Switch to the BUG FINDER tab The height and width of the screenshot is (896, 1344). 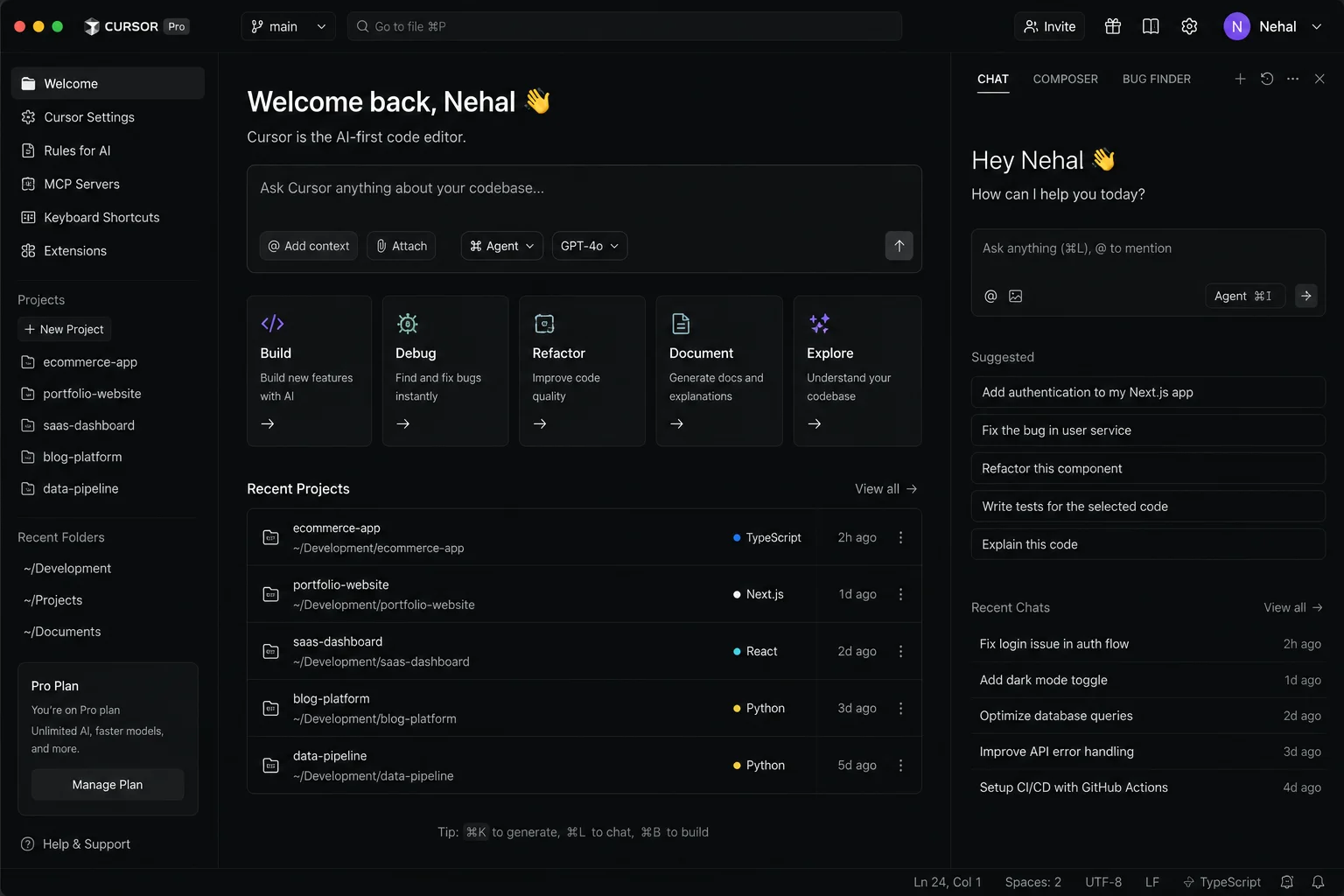click(x=1157, y=79)
